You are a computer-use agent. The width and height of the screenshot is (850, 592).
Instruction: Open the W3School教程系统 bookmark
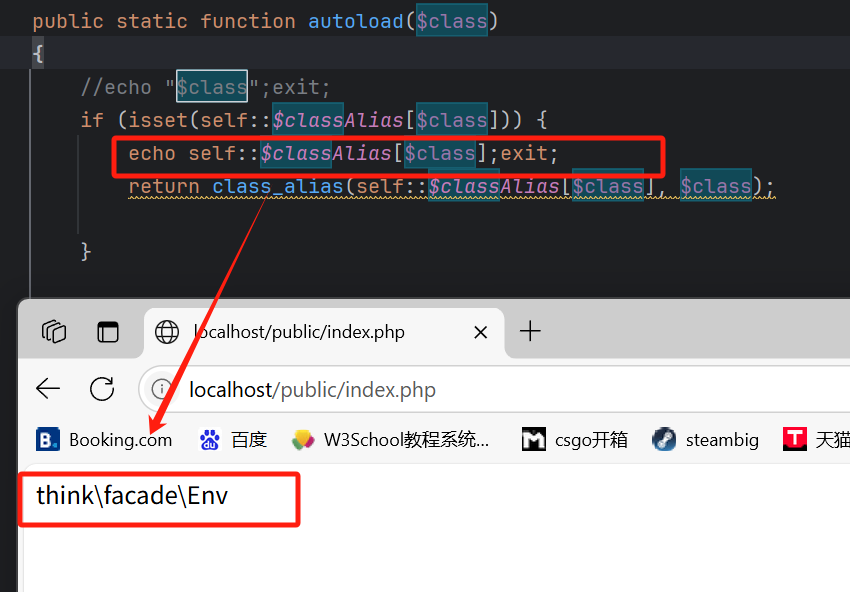pyautogui.click(x=390, y=440)
